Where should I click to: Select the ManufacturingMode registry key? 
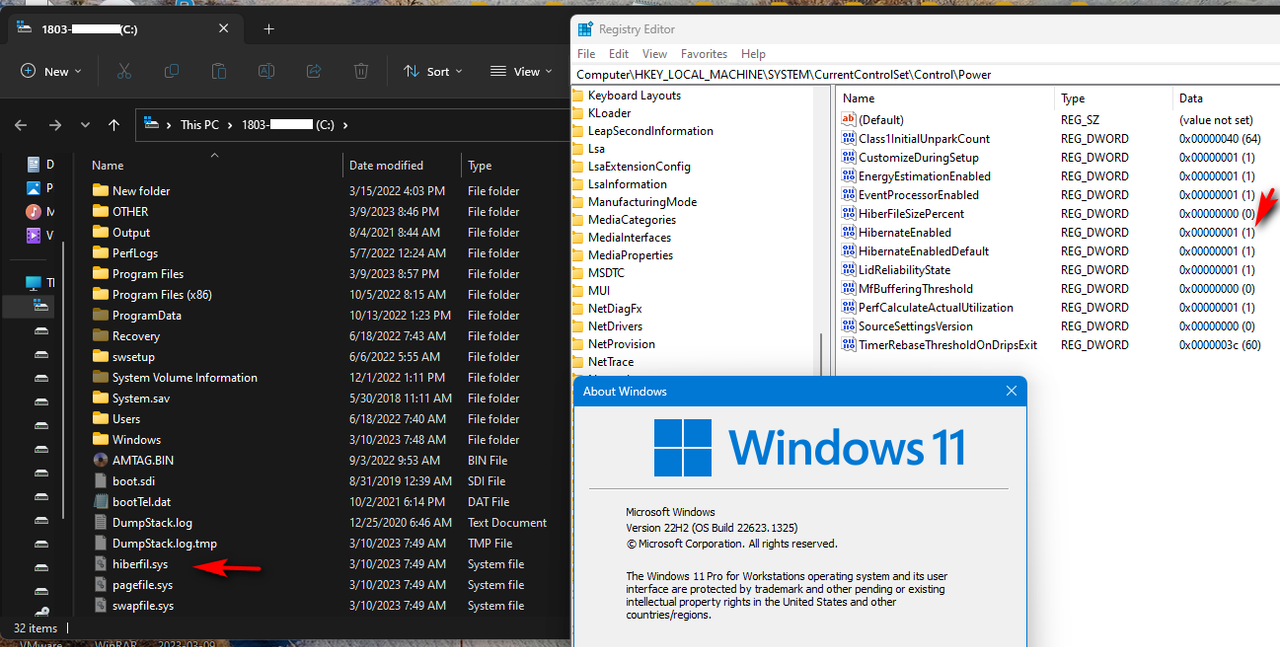pos(642,202)
